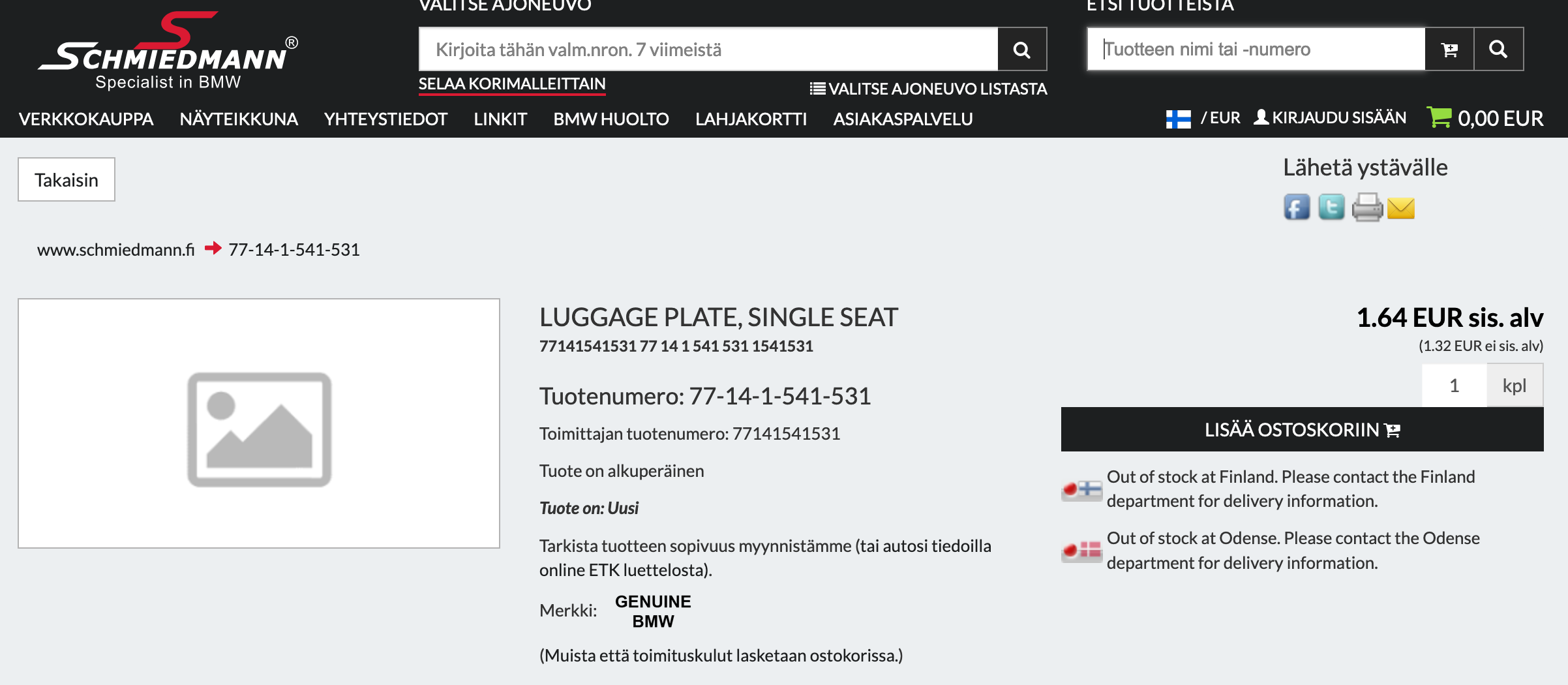Share the product on Facebook
This screenshot has width=1568, height=685.
[x=1297, y=207]
